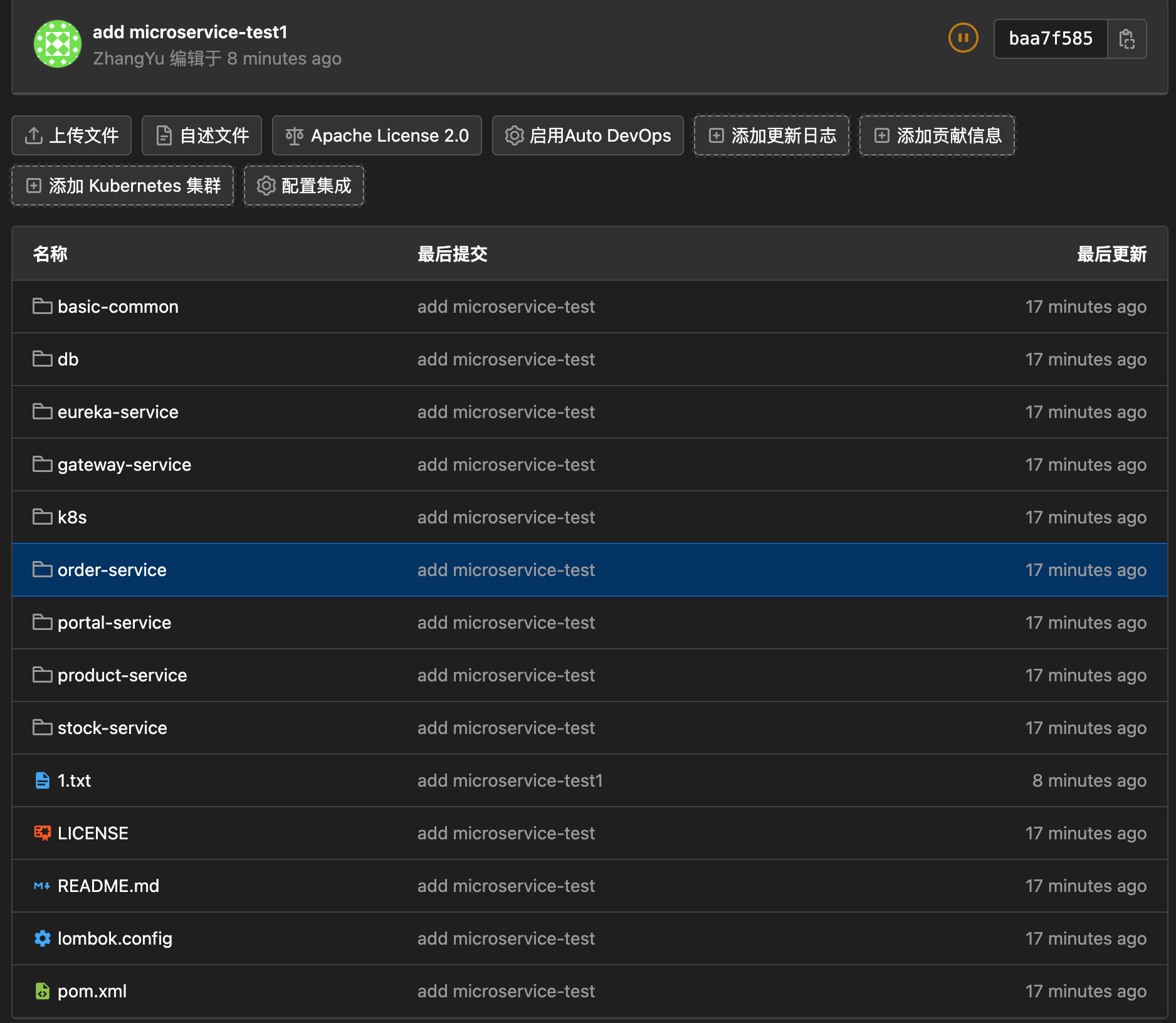Image resolution: width=1176 pixels, height=1023 pixels.
Task: Open last commit message in LICENSE row
Action: [x=506, y=833]
